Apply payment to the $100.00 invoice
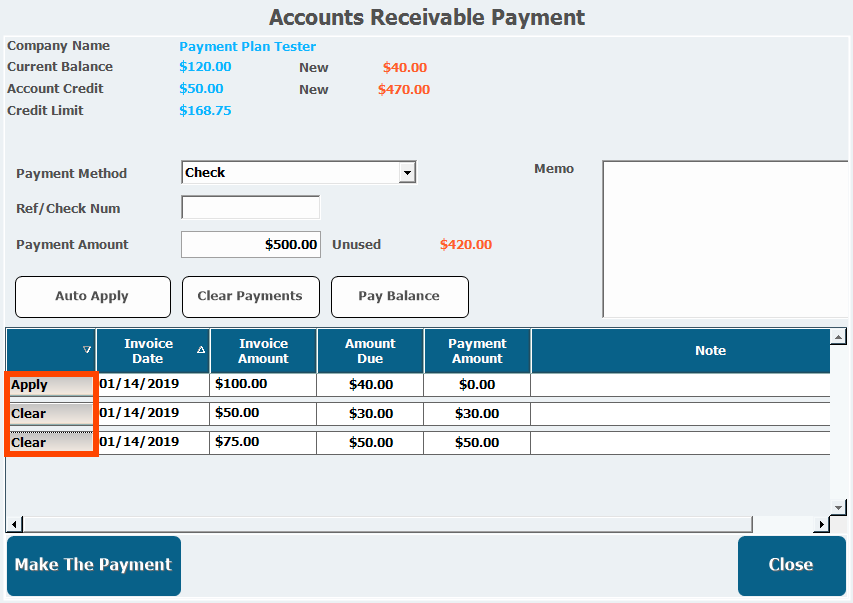This screenshot has width=853, height=603. tap(51, 385)
